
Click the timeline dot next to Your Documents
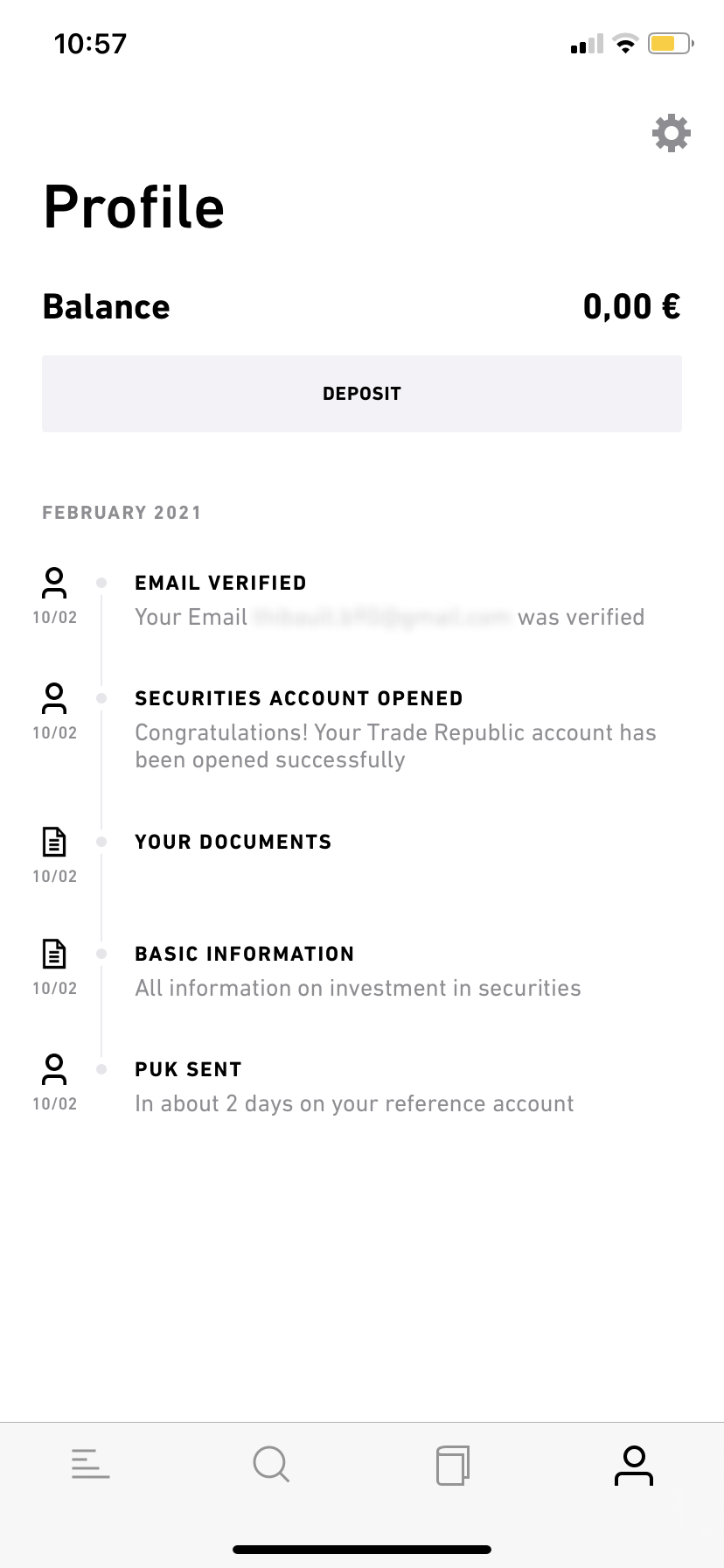coord(101,842)
